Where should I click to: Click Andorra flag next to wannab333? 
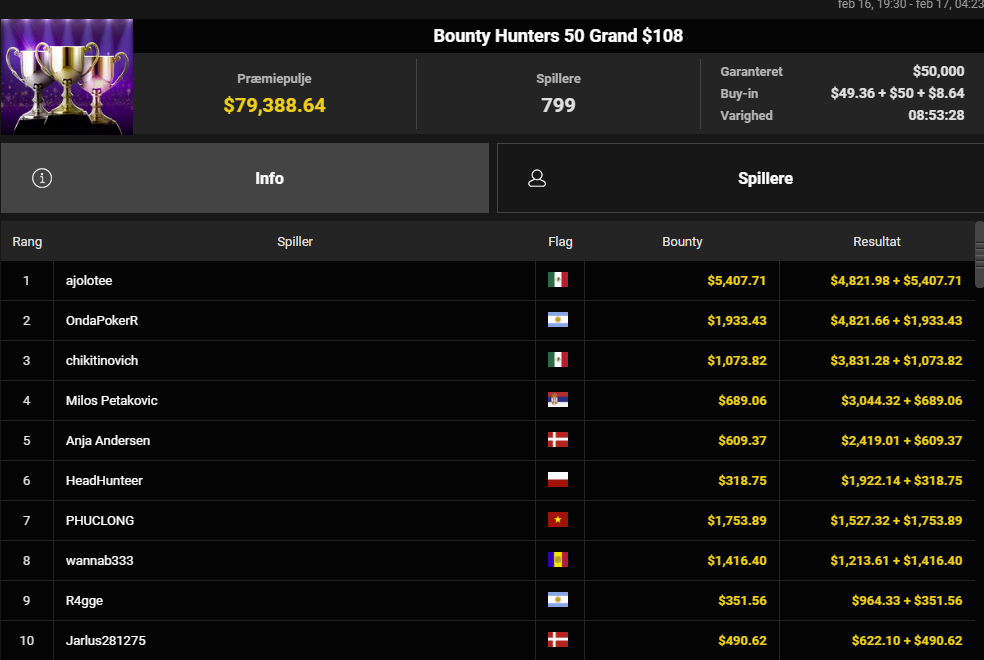coord(558,560)
